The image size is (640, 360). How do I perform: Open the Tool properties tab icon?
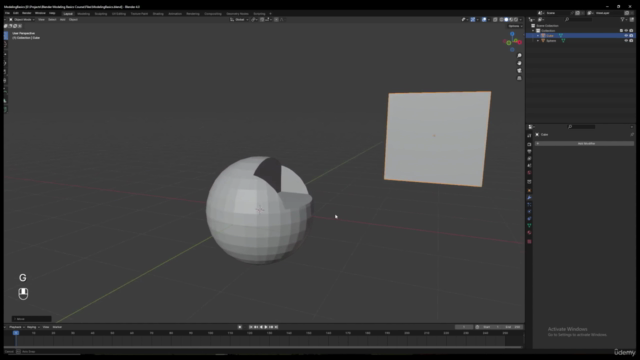pos(529,136)
